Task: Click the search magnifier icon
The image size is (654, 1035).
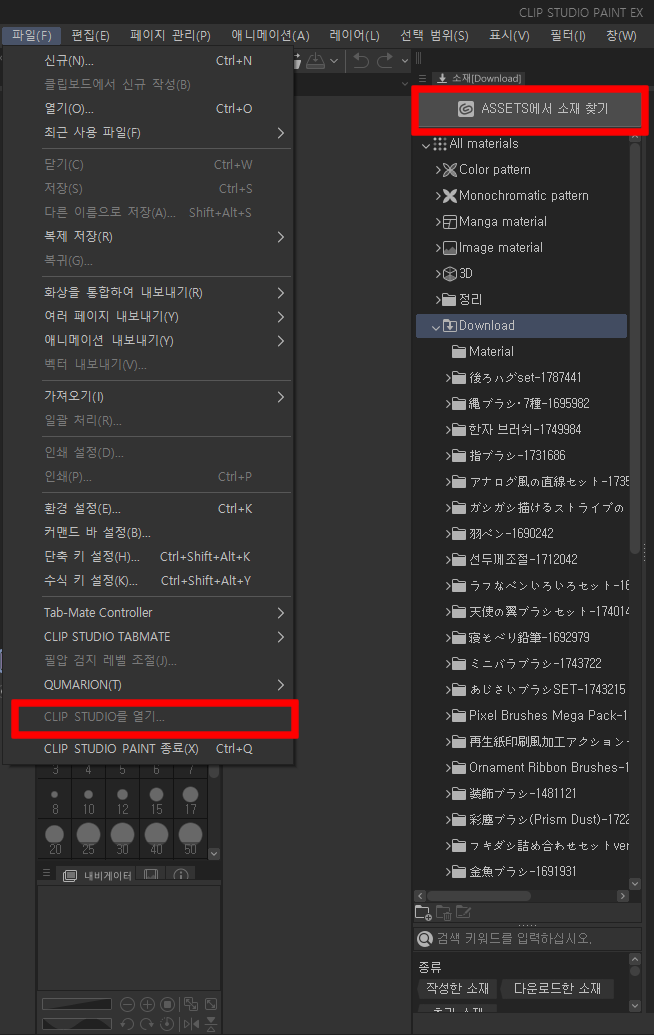Action: (x=426, y=939)
